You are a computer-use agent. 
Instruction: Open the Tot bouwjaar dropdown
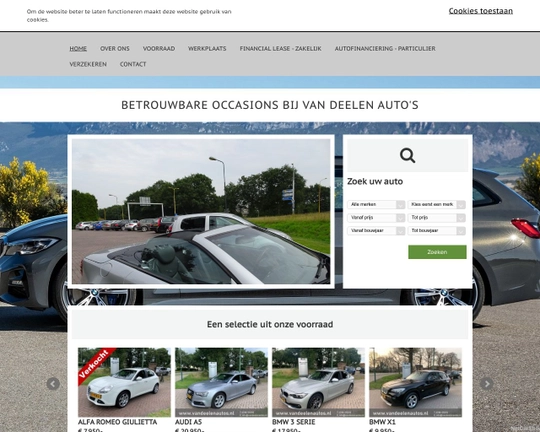[x=437, y=231]
